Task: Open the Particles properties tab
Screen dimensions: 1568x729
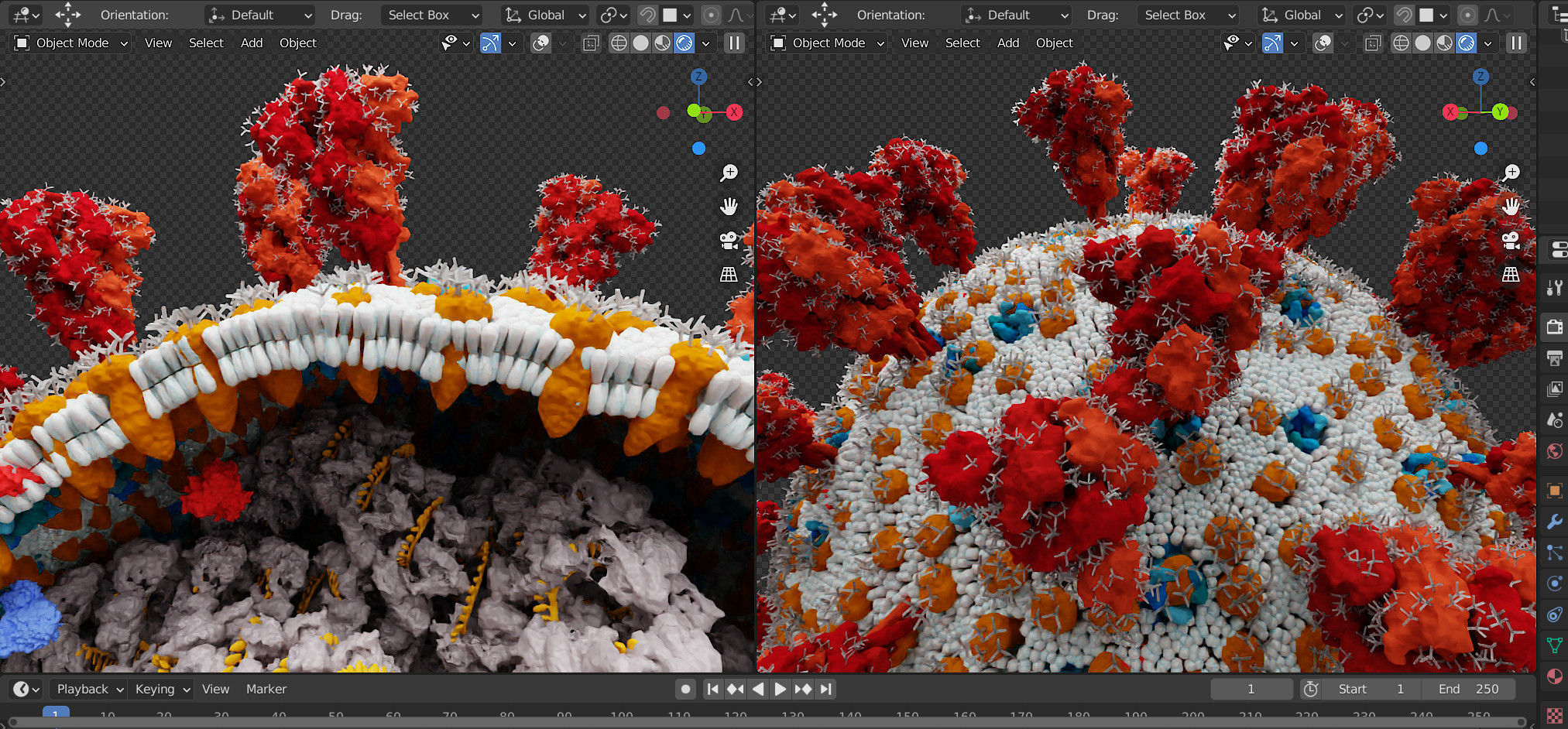Action: (x=1554, y=553)
